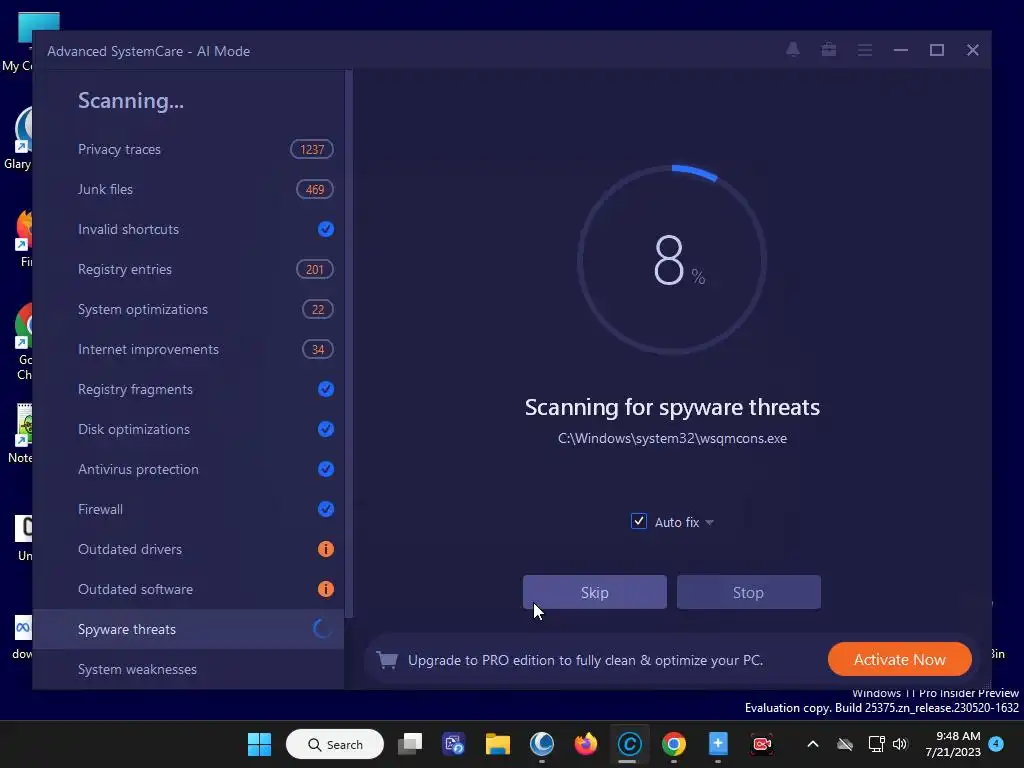This screenshot has width=1024, height=768.
Task: Click the 1237 badge for Privacy traces
Action: point(312,150)
